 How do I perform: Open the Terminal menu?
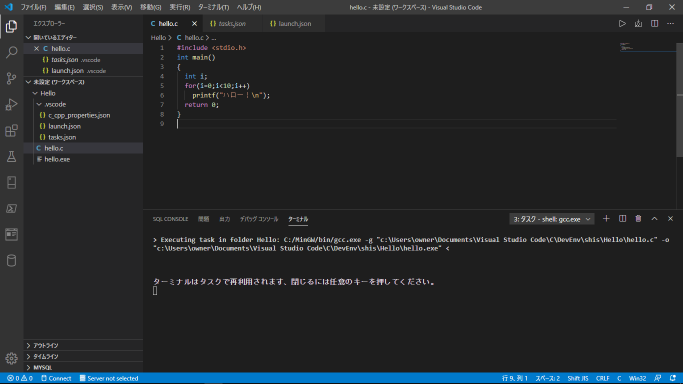pos(213,7)
